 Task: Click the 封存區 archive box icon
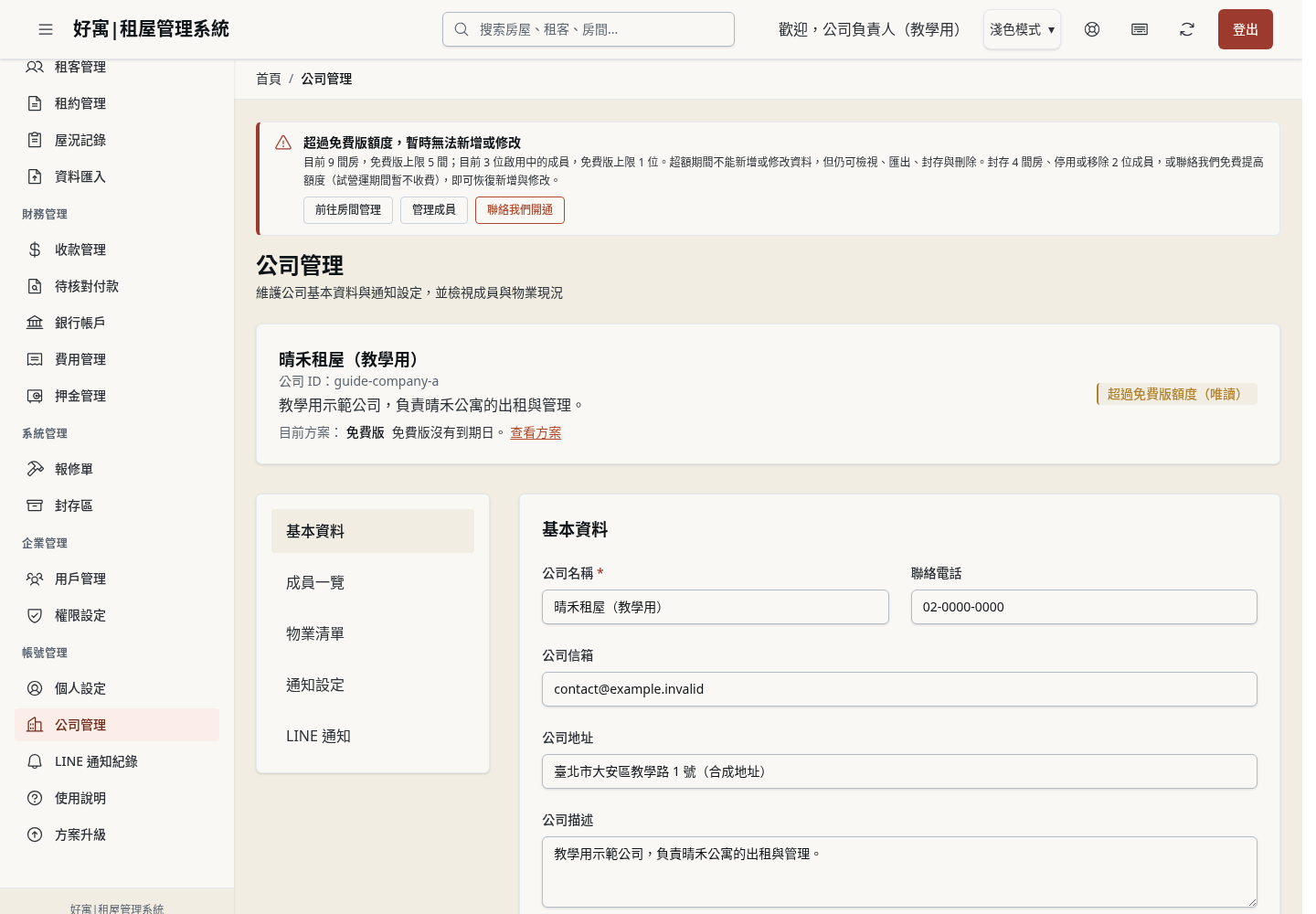tap(35, 505)
